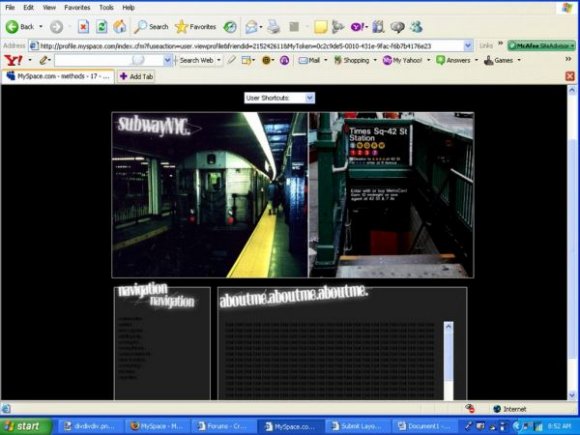Open Yahoo Shopping from toolbar

(x=351, y=60)
